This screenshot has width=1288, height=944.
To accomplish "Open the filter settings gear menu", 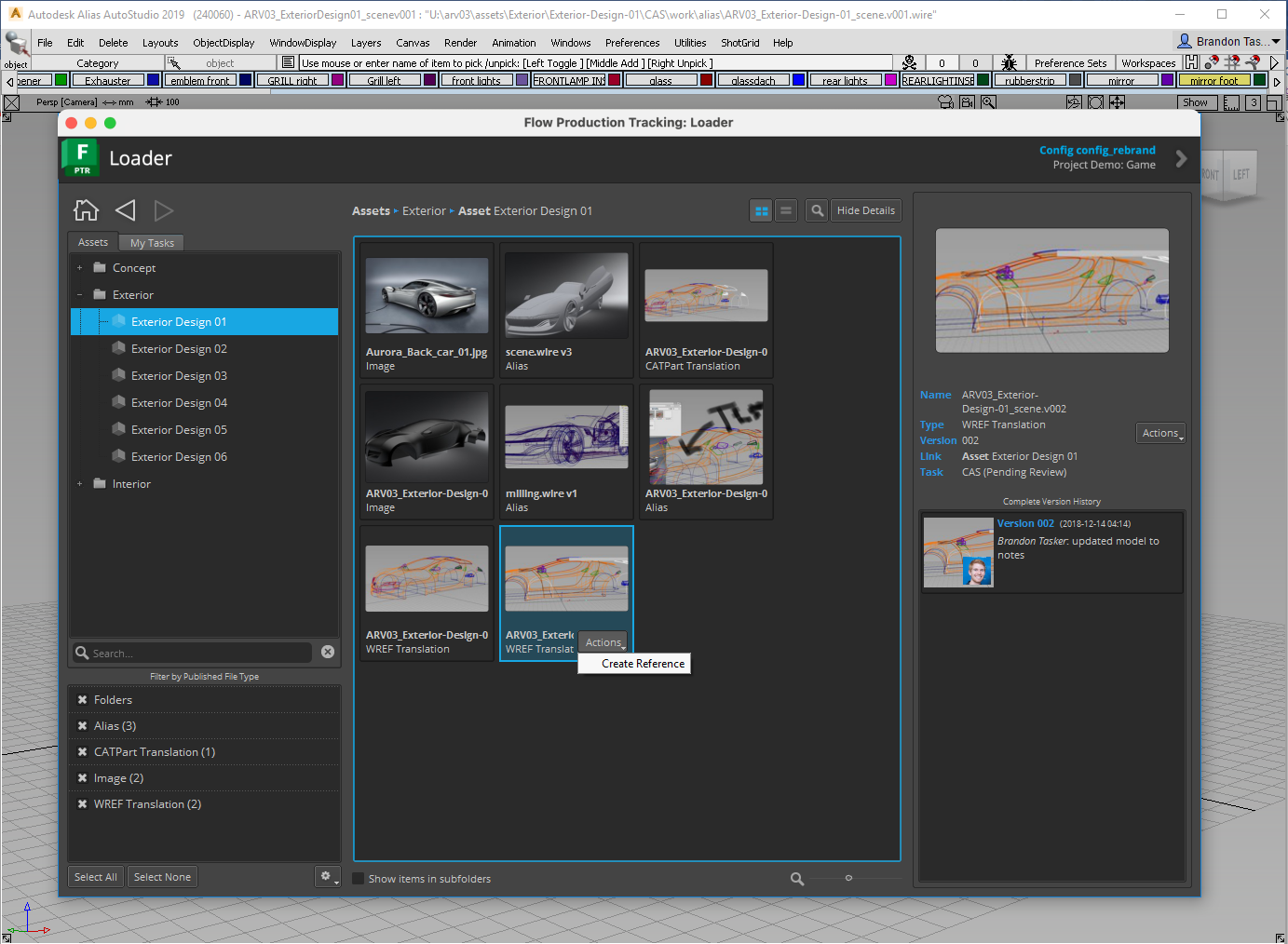I will click(x=327, y=876).
